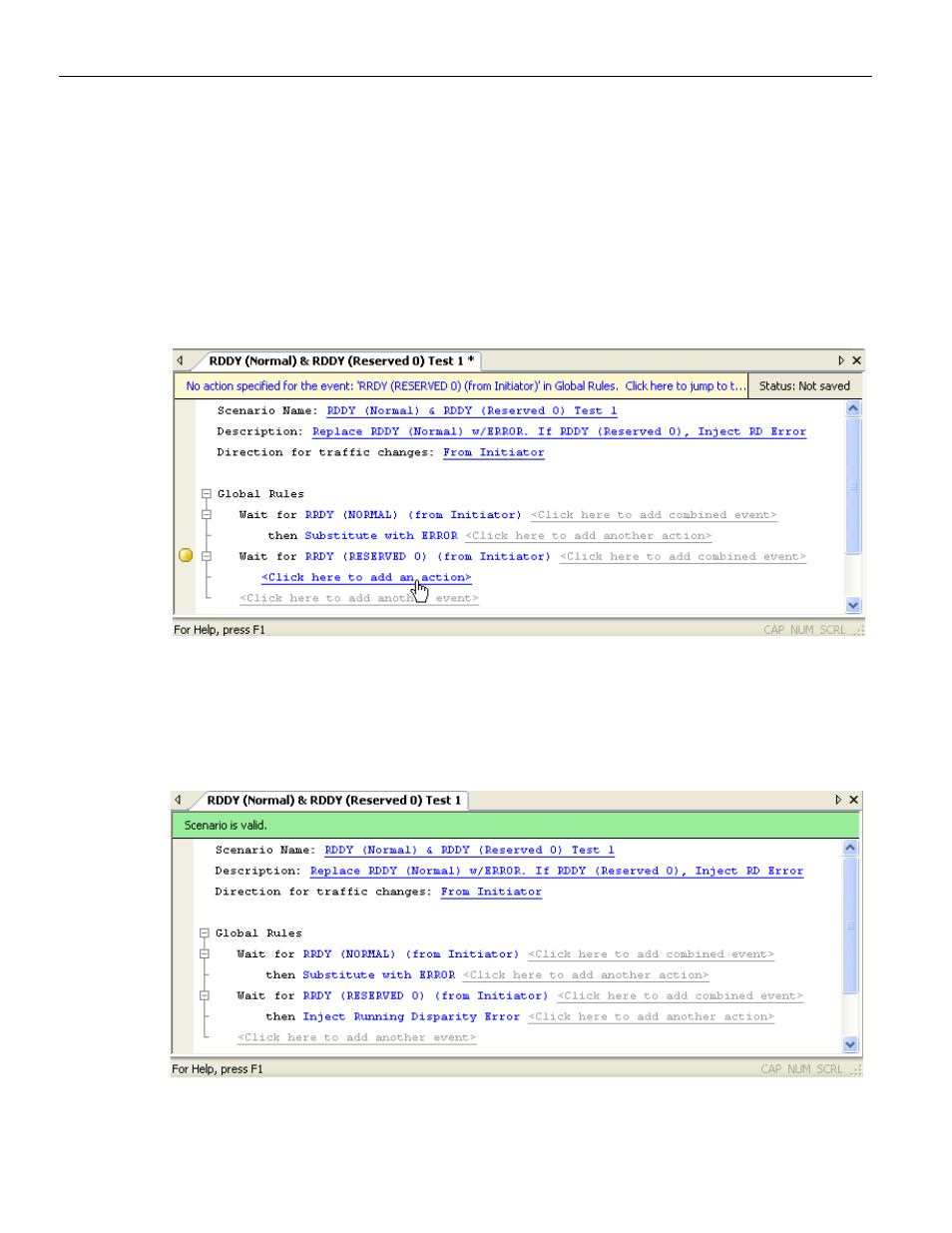Click 'Scenario is valid.' green status bar

[x=515, y=825]
